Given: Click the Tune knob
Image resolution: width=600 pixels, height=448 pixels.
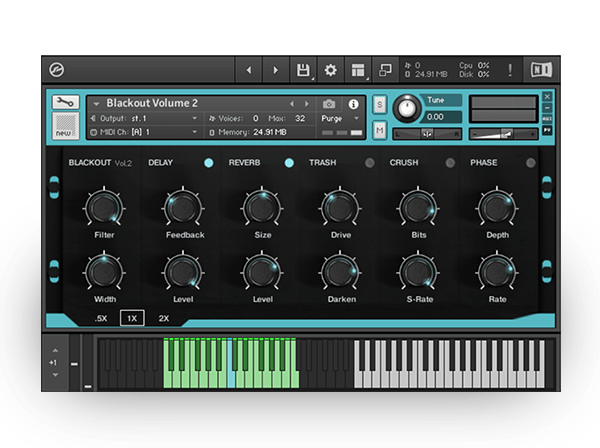Looking at the screenshot, I should [x=407, y=108].
